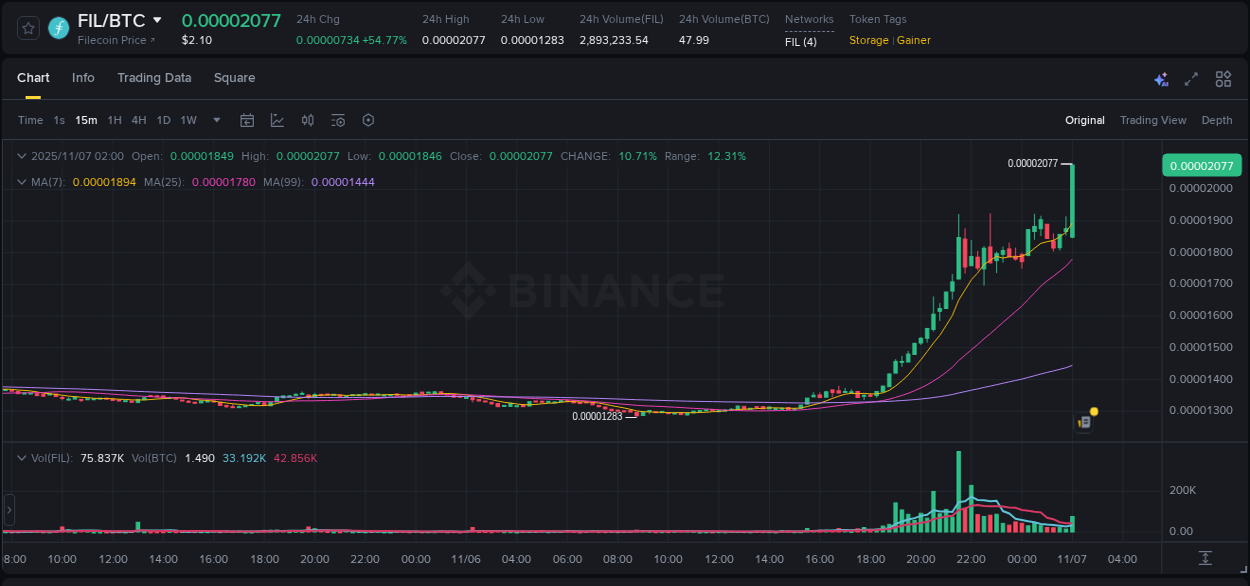Launch the AI analysis sparkle icon
This screenshot has height=586, width=1250.
[1160, 78]
